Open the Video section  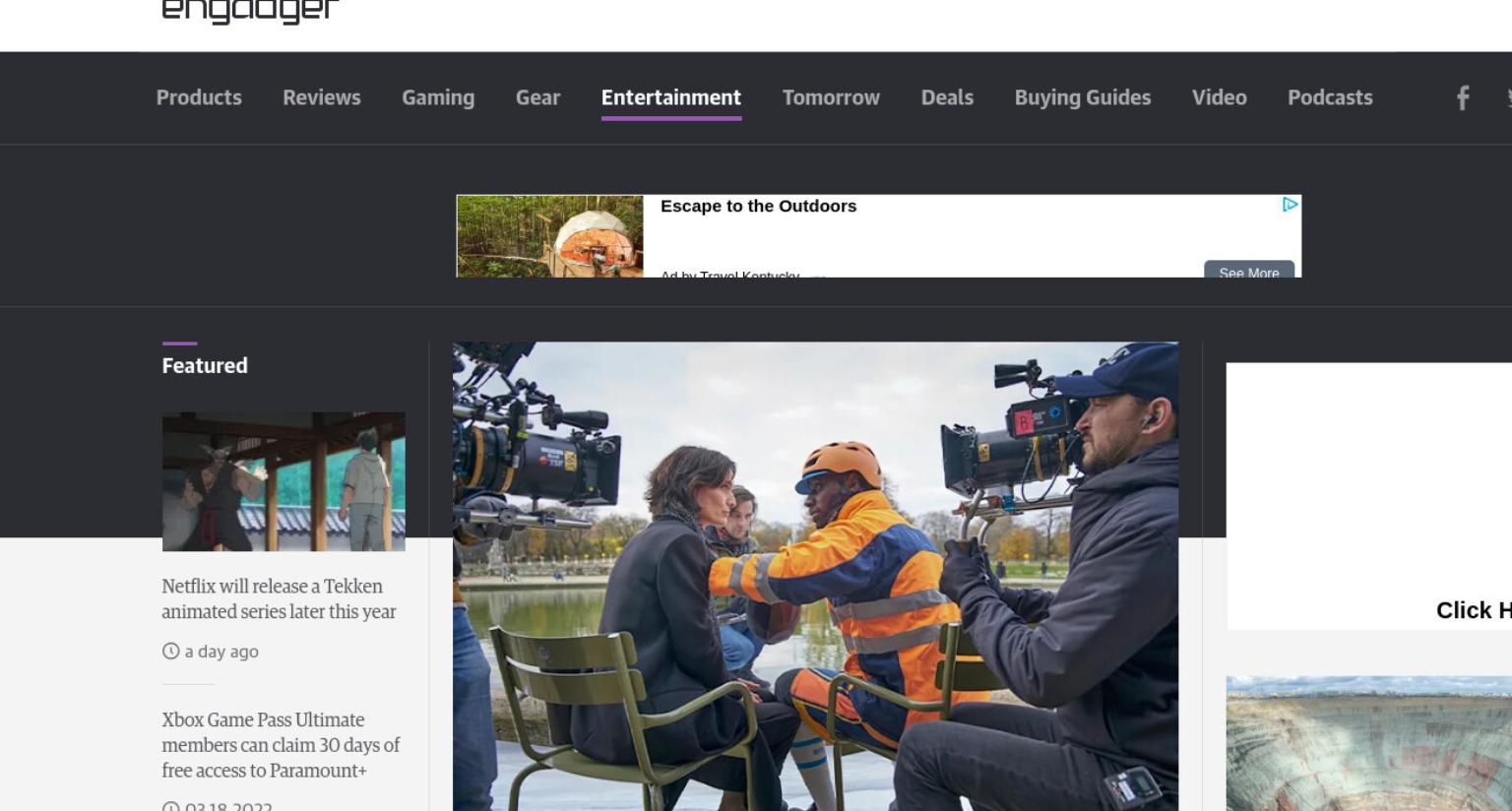(1220, 97)
